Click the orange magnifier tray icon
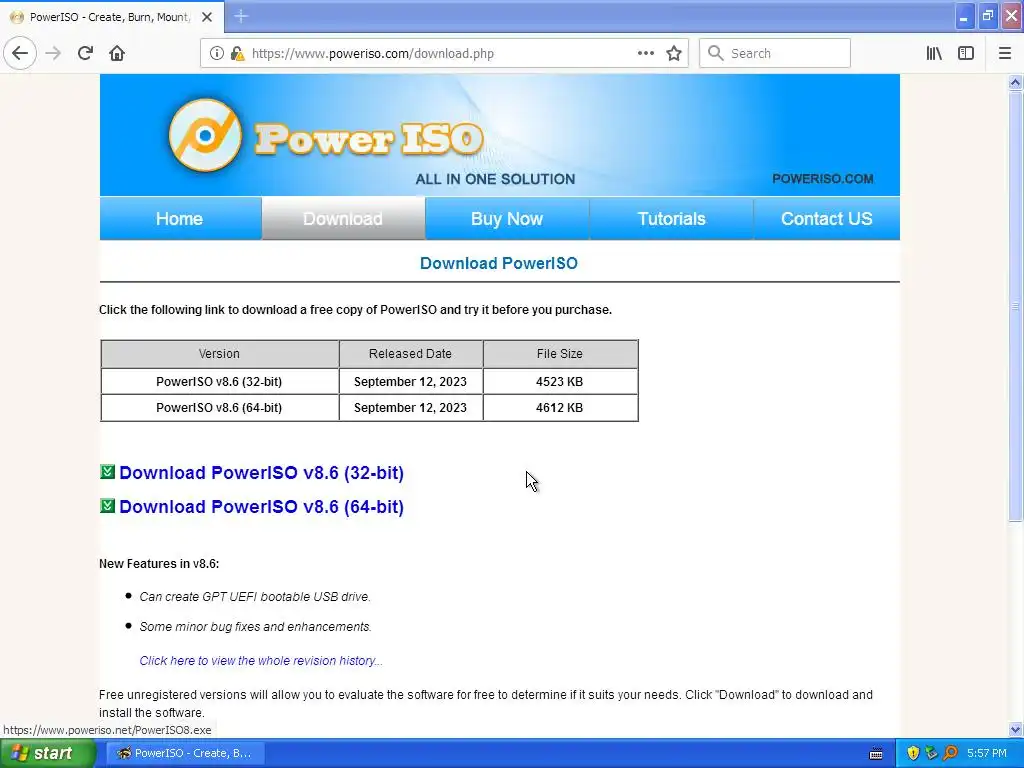The height and width of the screenshot is (768, 1024). 950,753
